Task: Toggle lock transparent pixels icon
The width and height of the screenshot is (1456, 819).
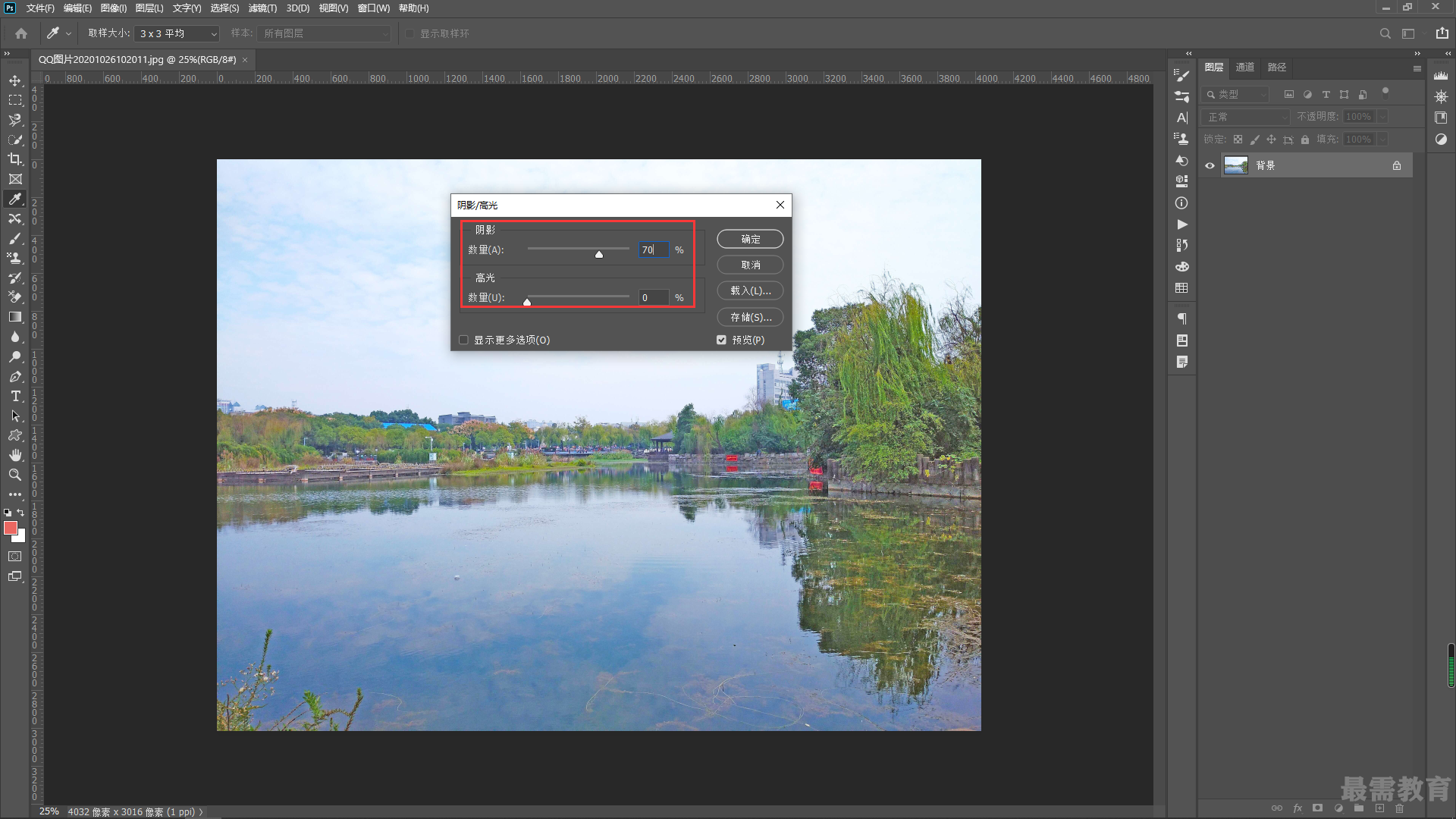Action: (1238, 140)
